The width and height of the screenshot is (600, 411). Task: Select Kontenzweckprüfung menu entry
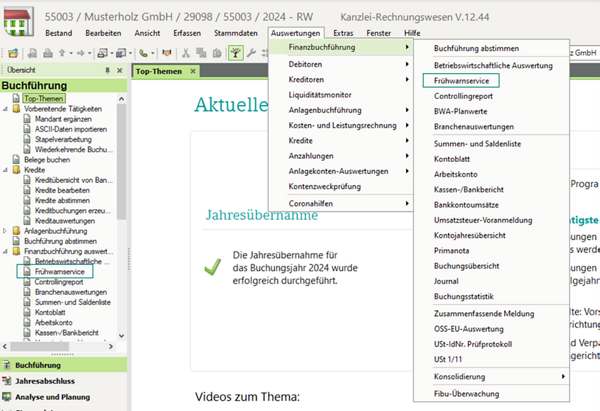click(x=341, y=187)
